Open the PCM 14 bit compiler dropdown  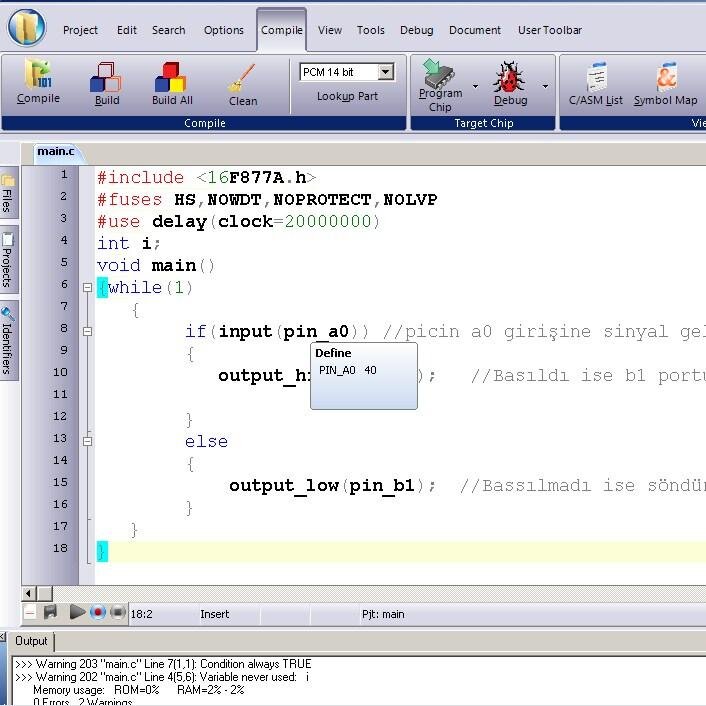click(386, 72)
